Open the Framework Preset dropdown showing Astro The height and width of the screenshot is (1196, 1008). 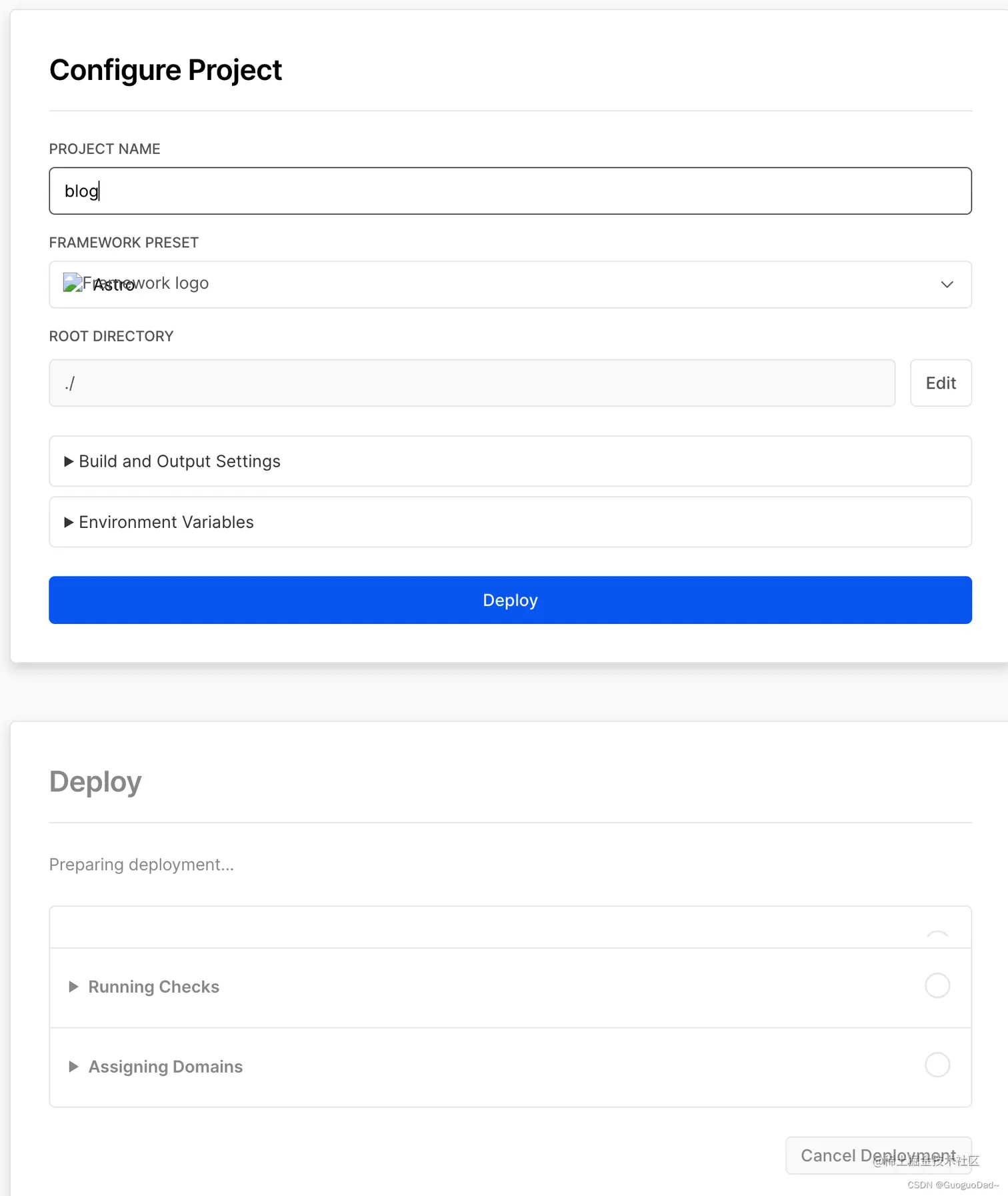pos(510,285)
